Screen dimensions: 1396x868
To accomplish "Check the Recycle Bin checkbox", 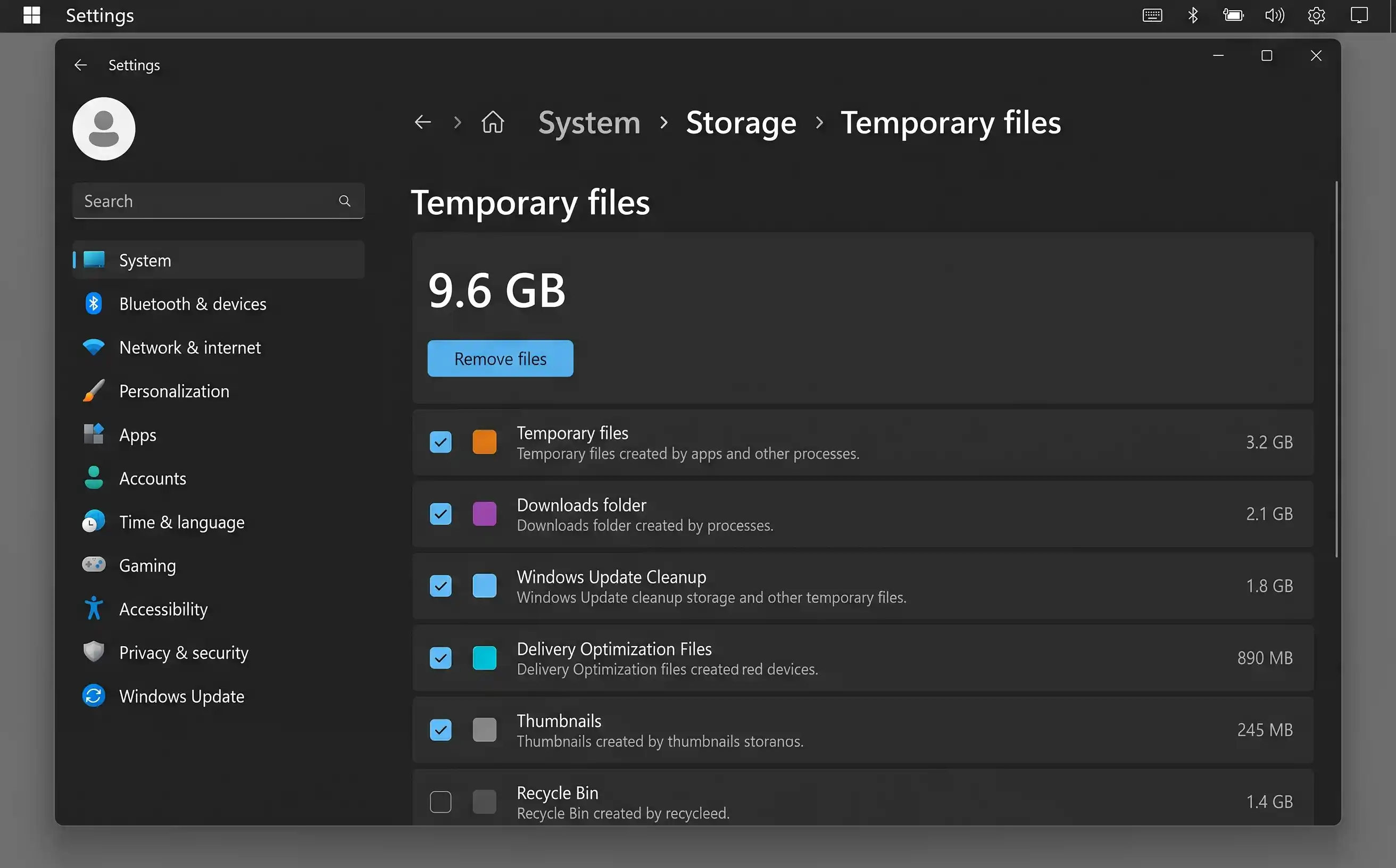I will [x=441, y=802].
